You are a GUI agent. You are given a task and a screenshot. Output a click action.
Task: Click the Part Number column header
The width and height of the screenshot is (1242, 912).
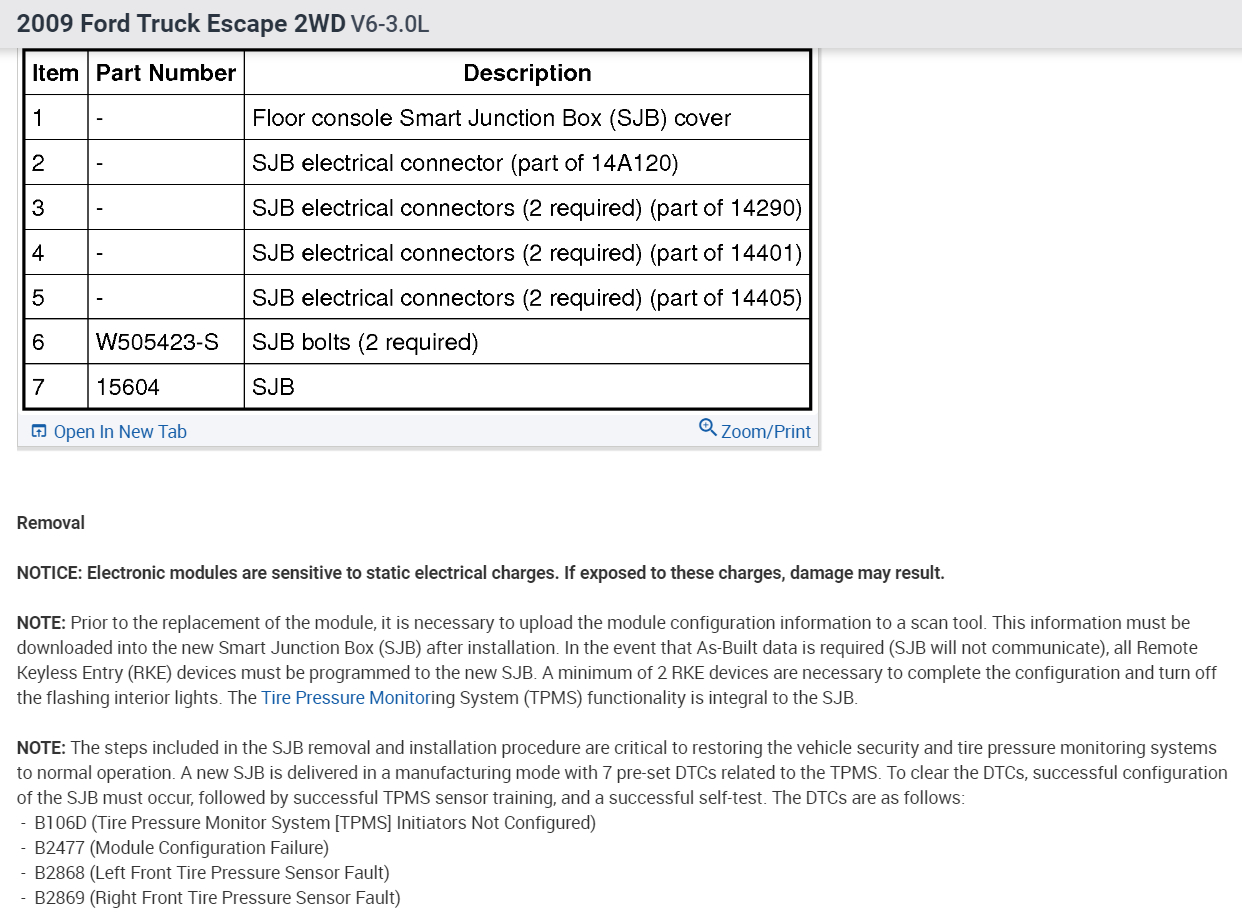pos(166,73)
